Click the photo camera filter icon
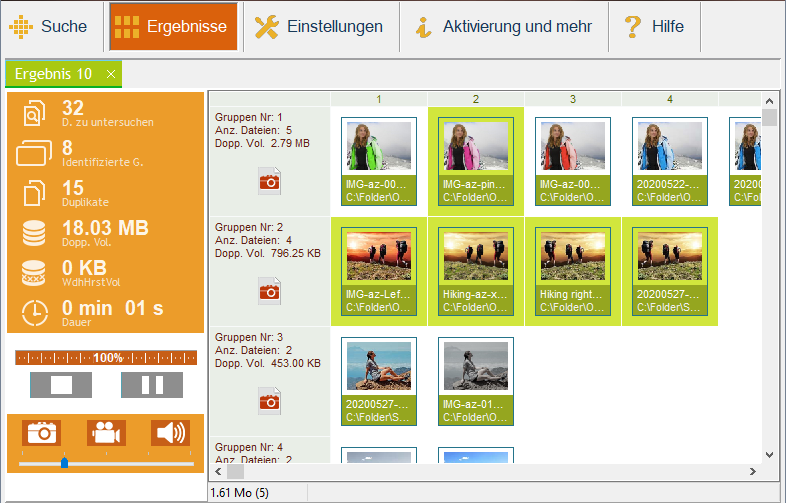 click(42, 432)
